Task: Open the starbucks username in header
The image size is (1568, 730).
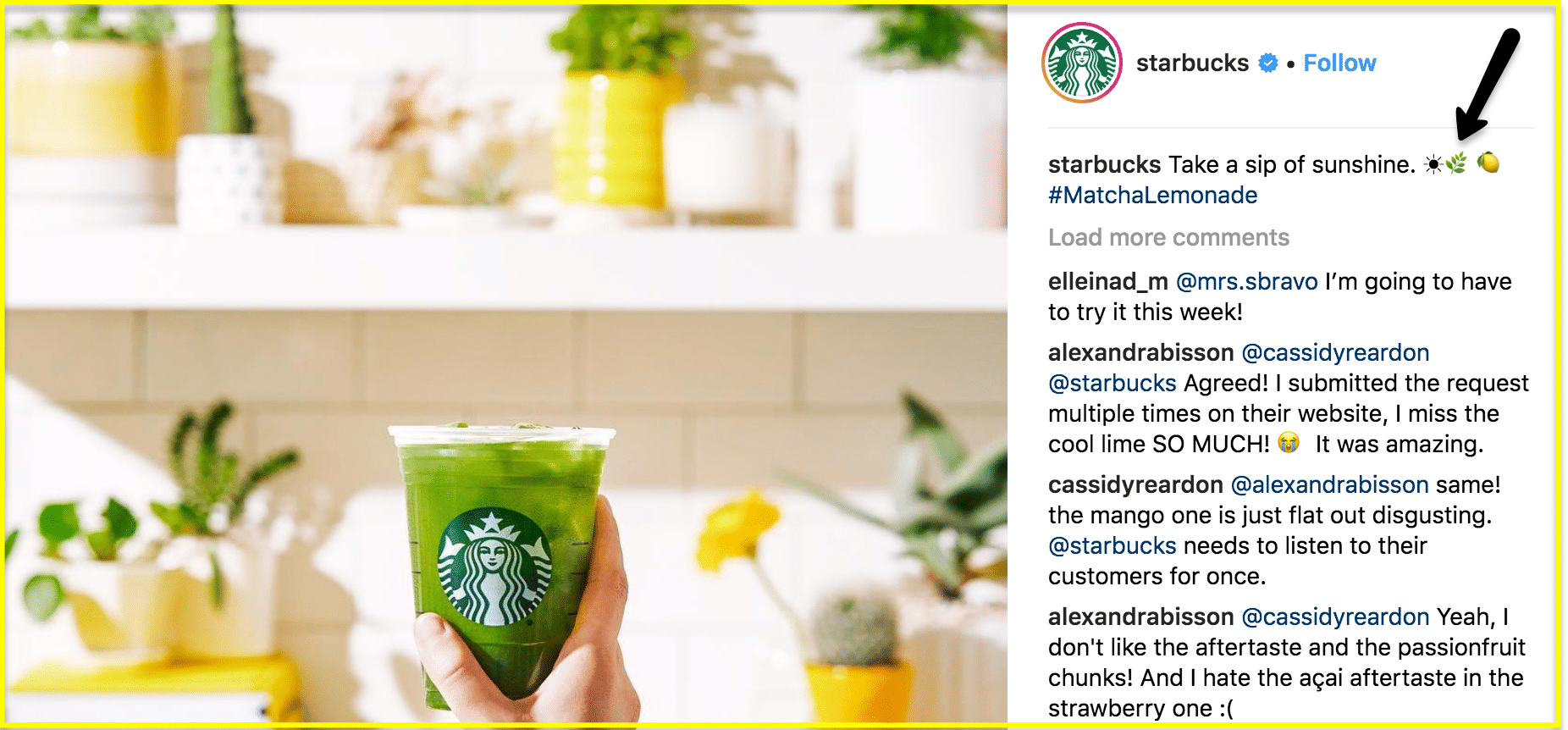Action: pyautogui.click(x=1192, y=63)
